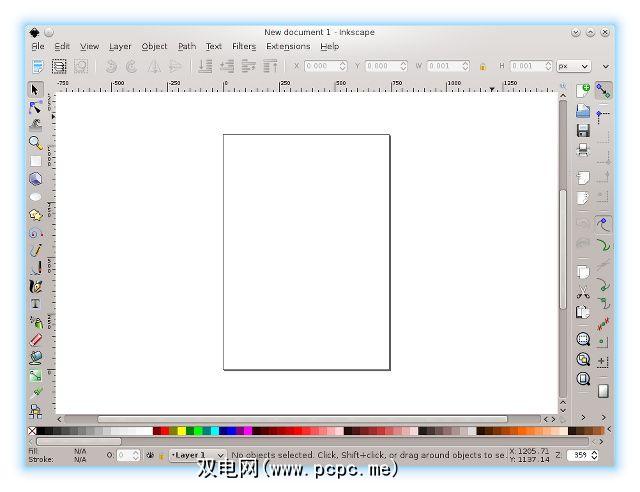Zoom to fit page icon
The image size is (640, 492).
click(x=583, y=379)
